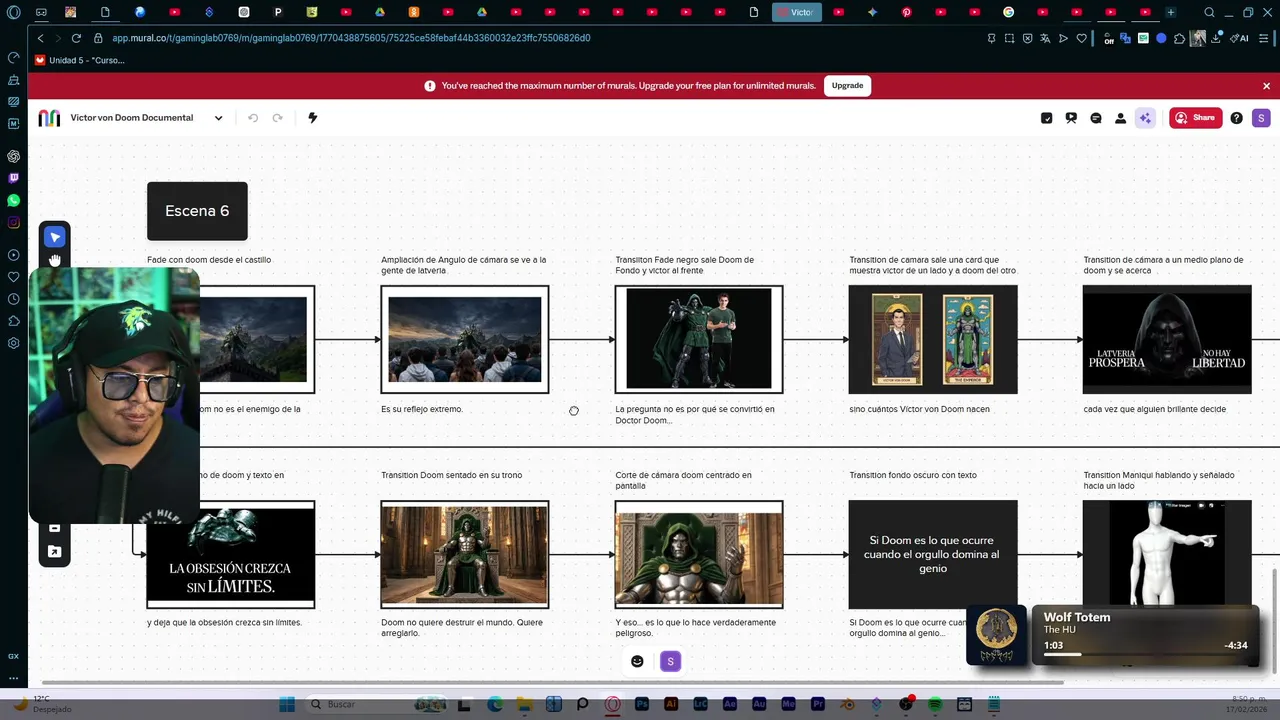Select the Doom and Victor standing image
The width and height of the screenshot is (1280, 720).
pos(699,339)
